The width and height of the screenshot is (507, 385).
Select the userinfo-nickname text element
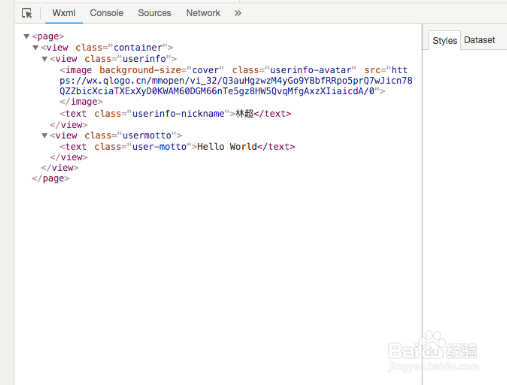point(175,114)
